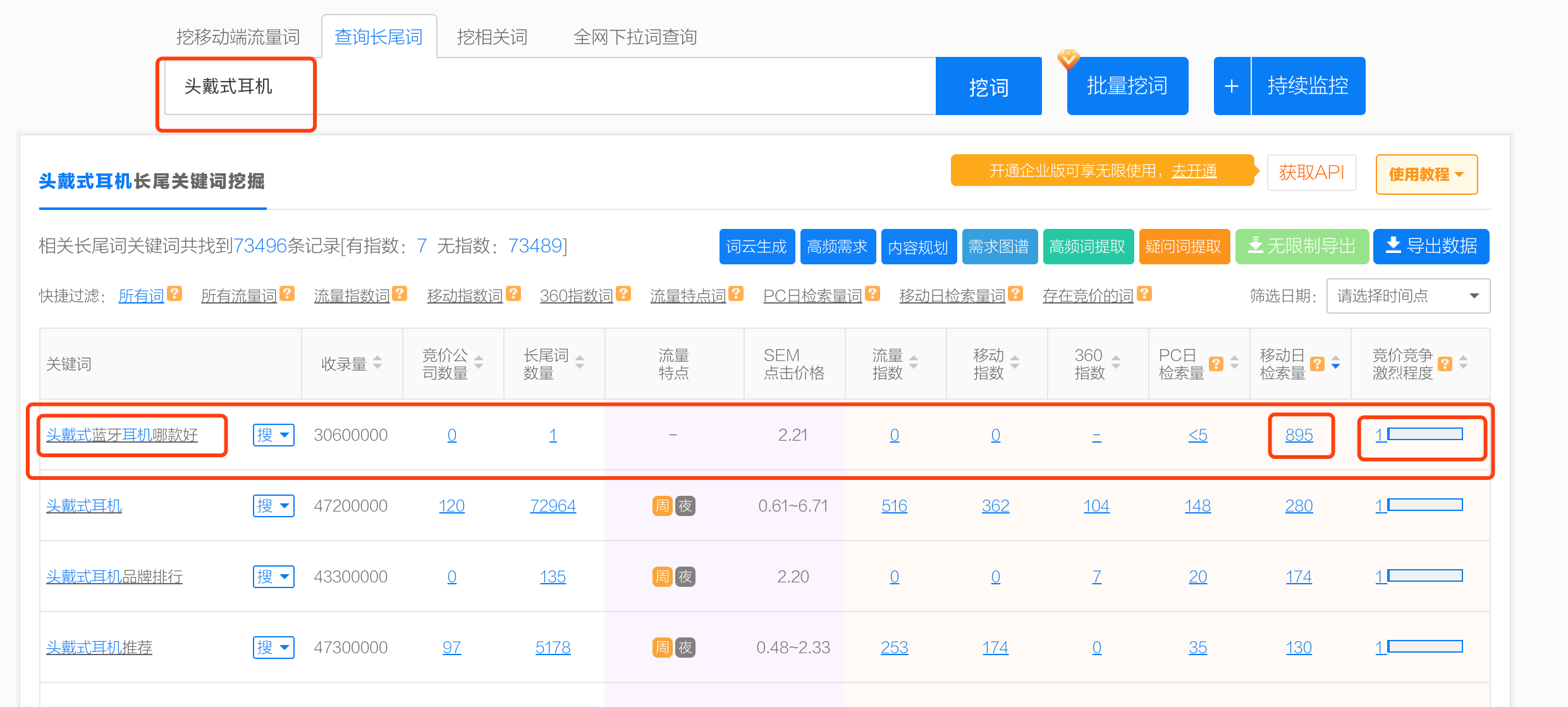Click help icon next to 移动日检索量词 filter
The width and height of the screenshot is (1568, 707).
1015,293
